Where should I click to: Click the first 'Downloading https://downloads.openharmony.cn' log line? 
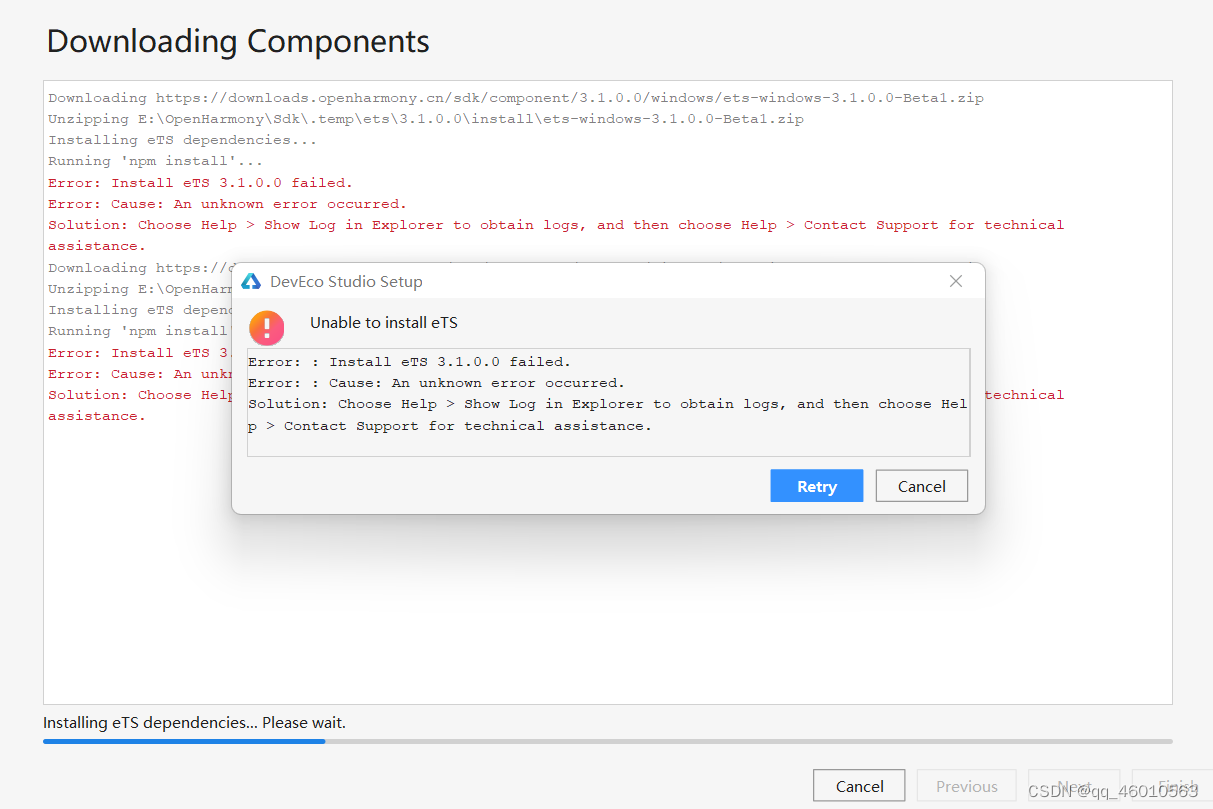coord(516,98)
